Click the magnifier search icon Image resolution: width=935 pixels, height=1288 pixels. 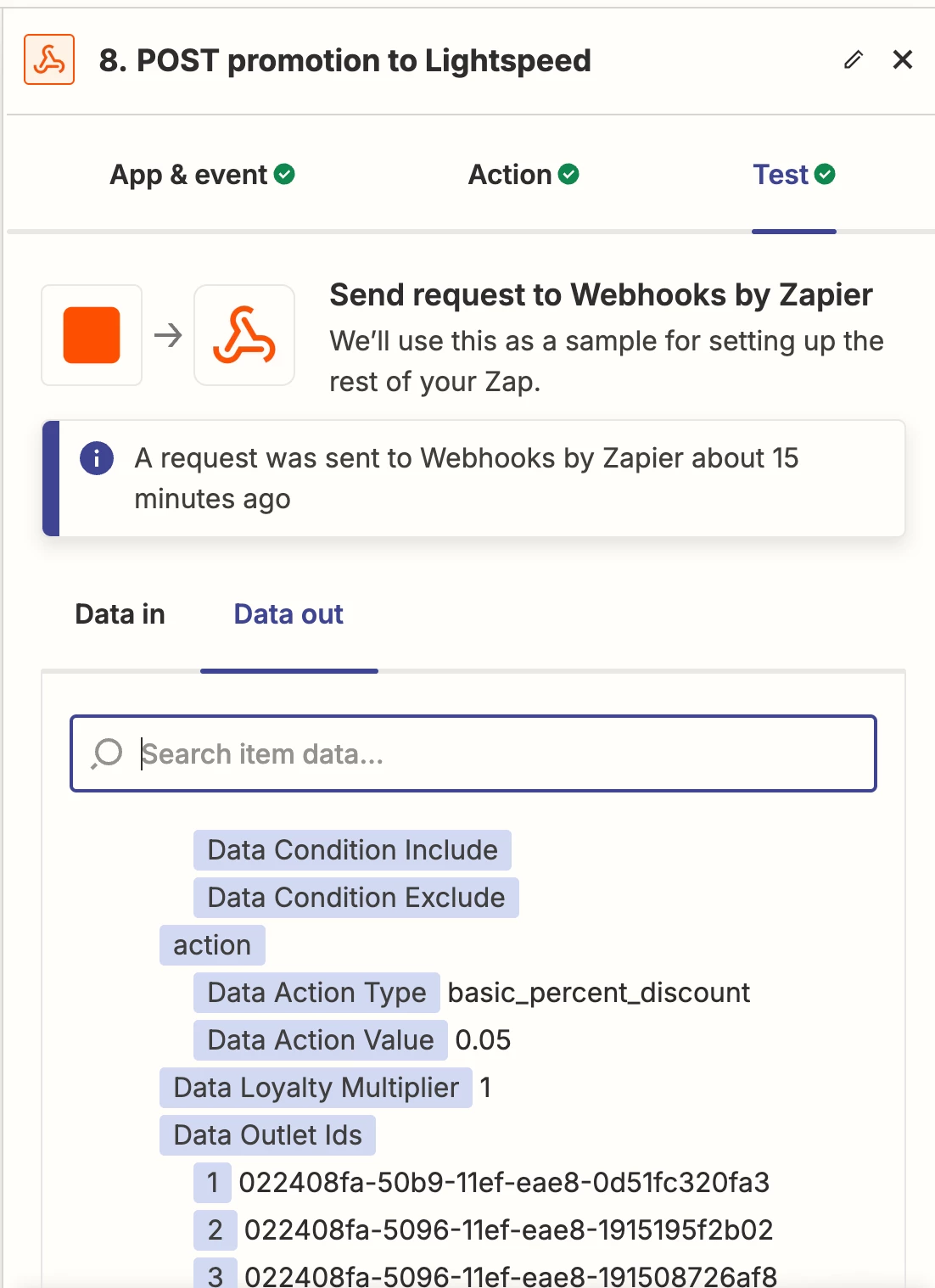(108, 753)
